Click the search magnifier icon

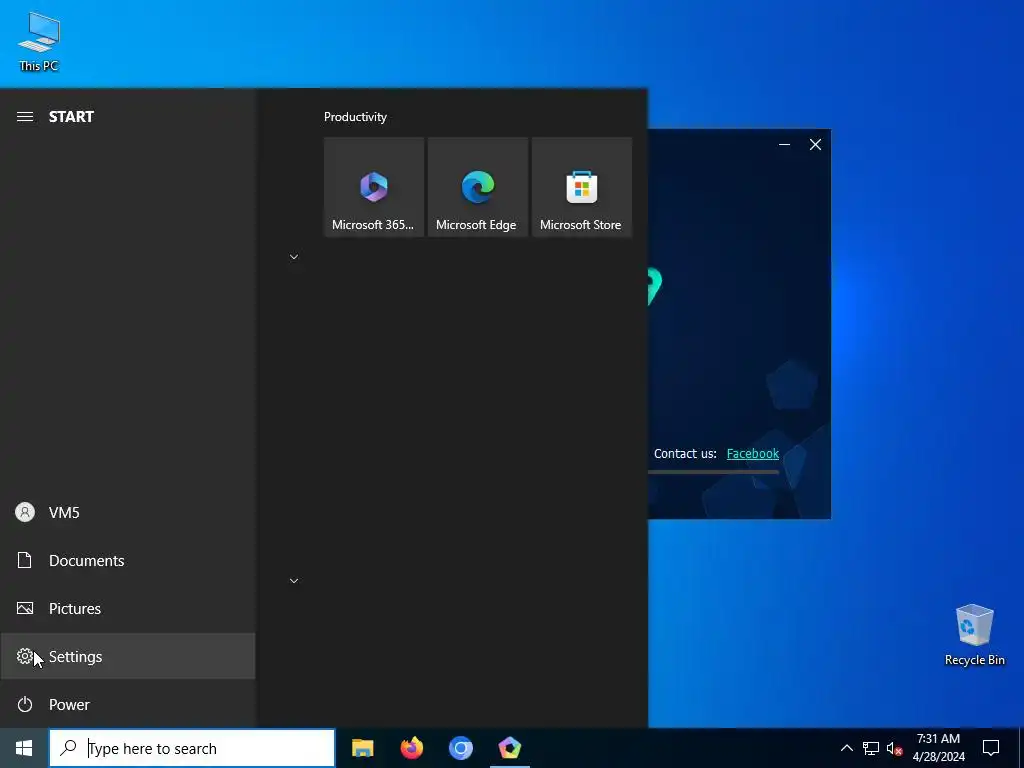pyautogui.click(x=68, y=748)
